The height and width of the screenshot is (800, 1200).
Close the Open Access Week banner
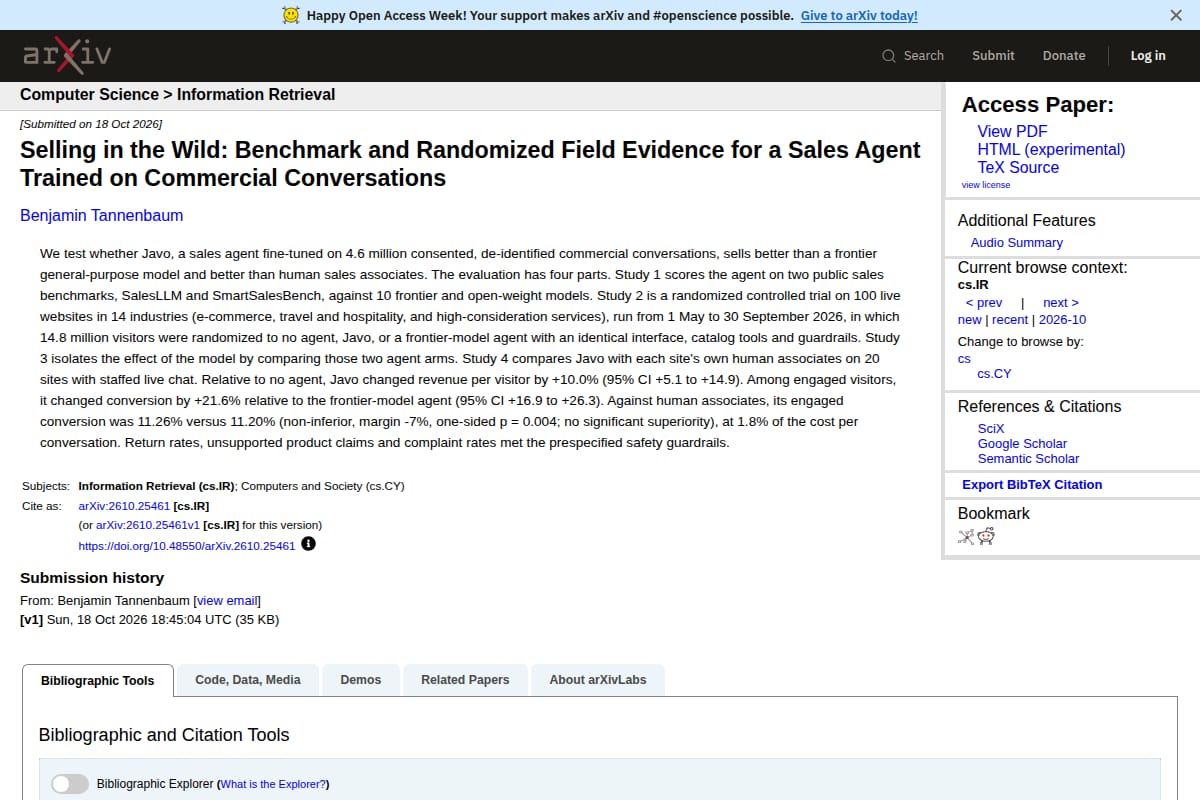pyautogui.click(x=1176, y=15)
